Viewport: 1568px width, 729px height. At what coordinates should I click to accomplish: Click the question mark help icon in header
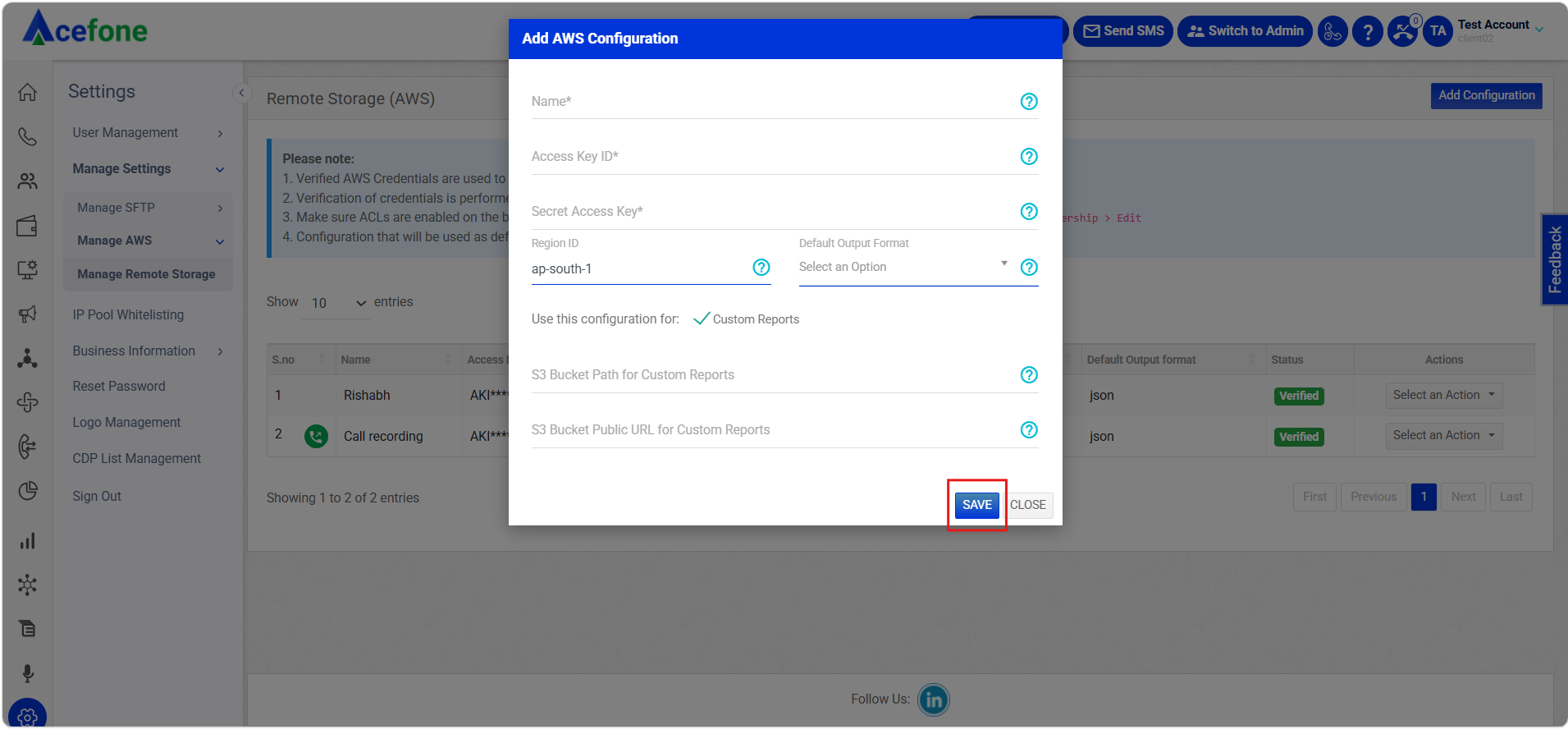pyautogui.click(x=1368, y=31)
